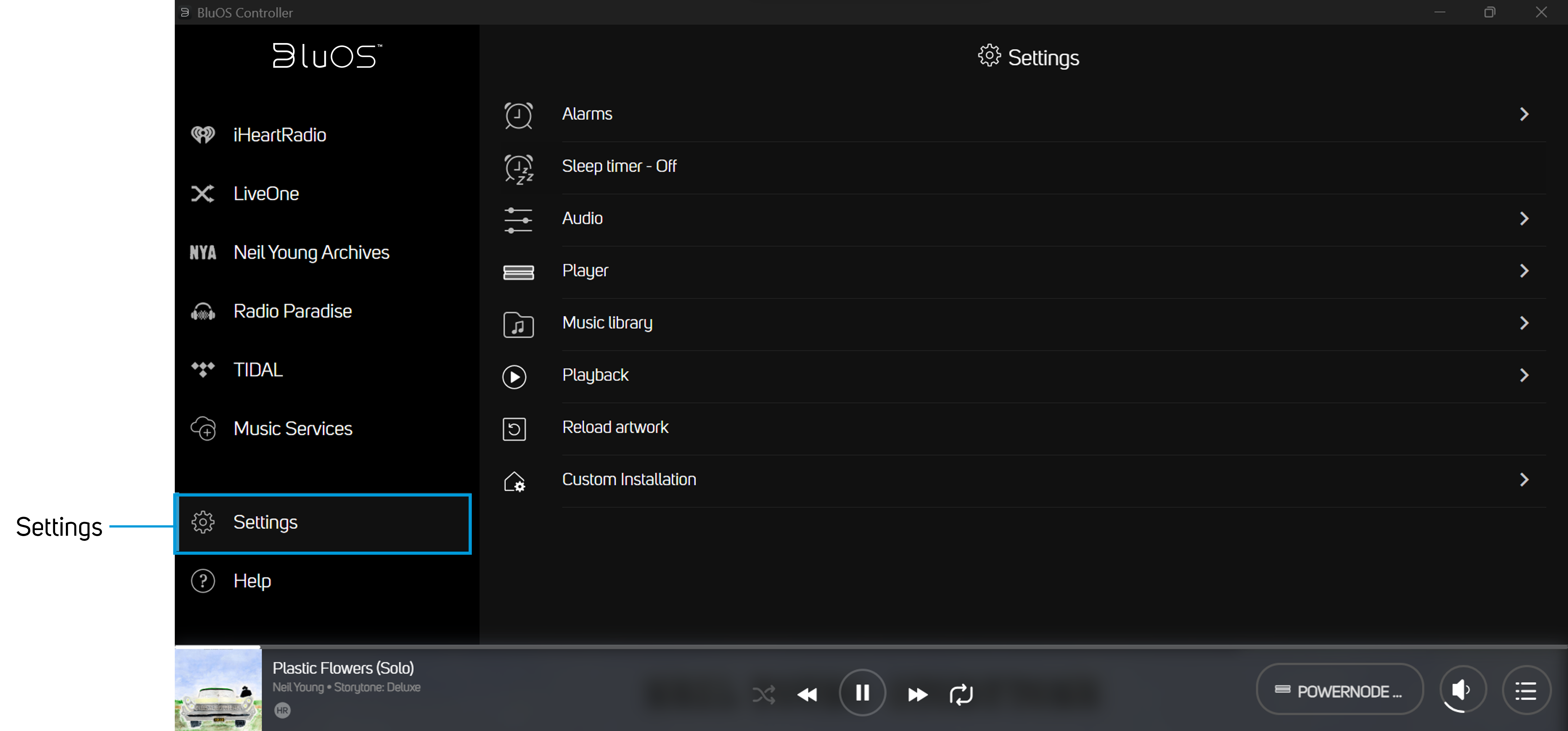Click the track progress bar
Screen dimensions: 1568x731
tap(870, 647)
